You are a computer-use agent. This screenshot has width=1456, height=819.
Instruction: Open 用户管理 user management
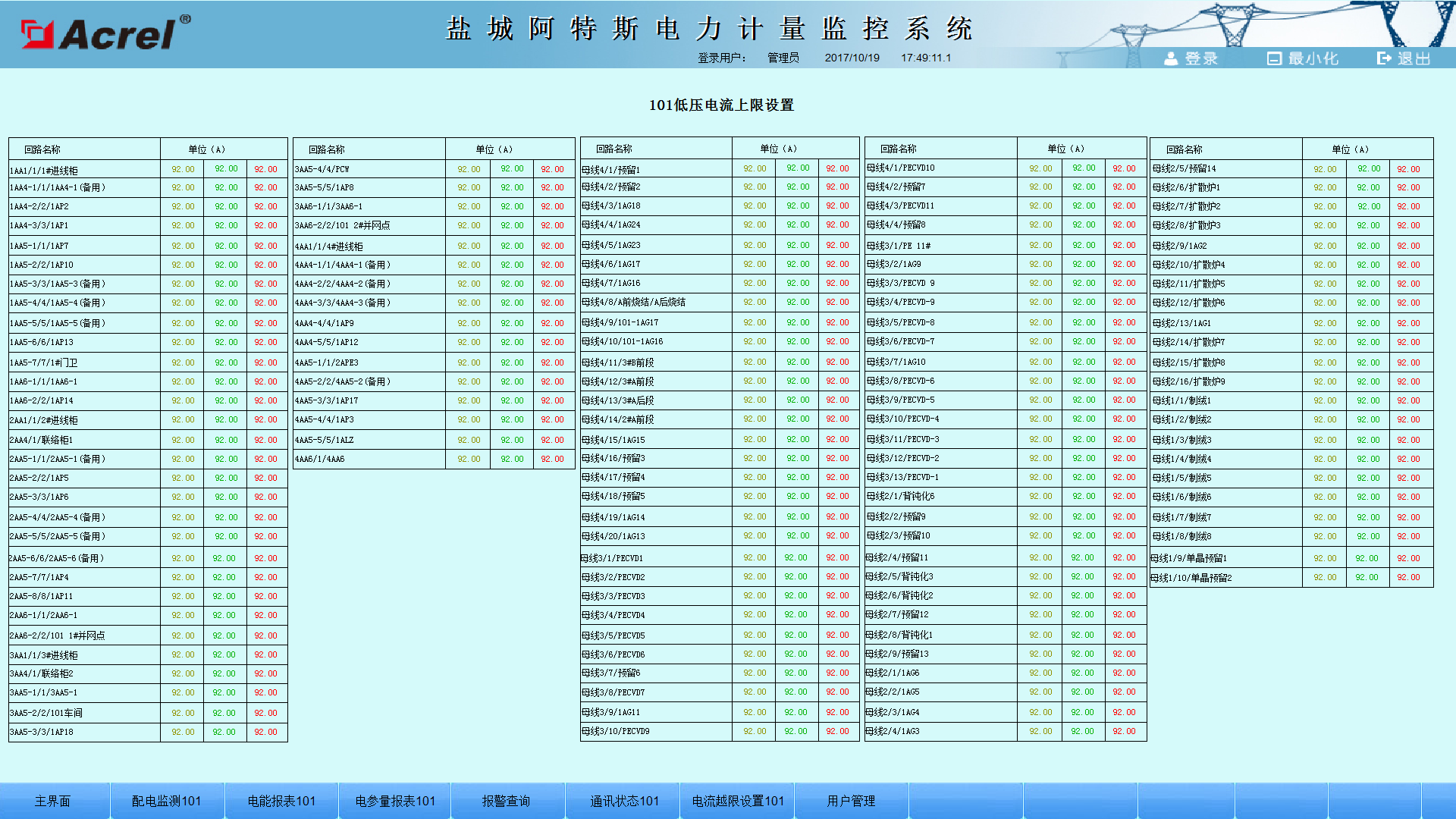[851, 801]
